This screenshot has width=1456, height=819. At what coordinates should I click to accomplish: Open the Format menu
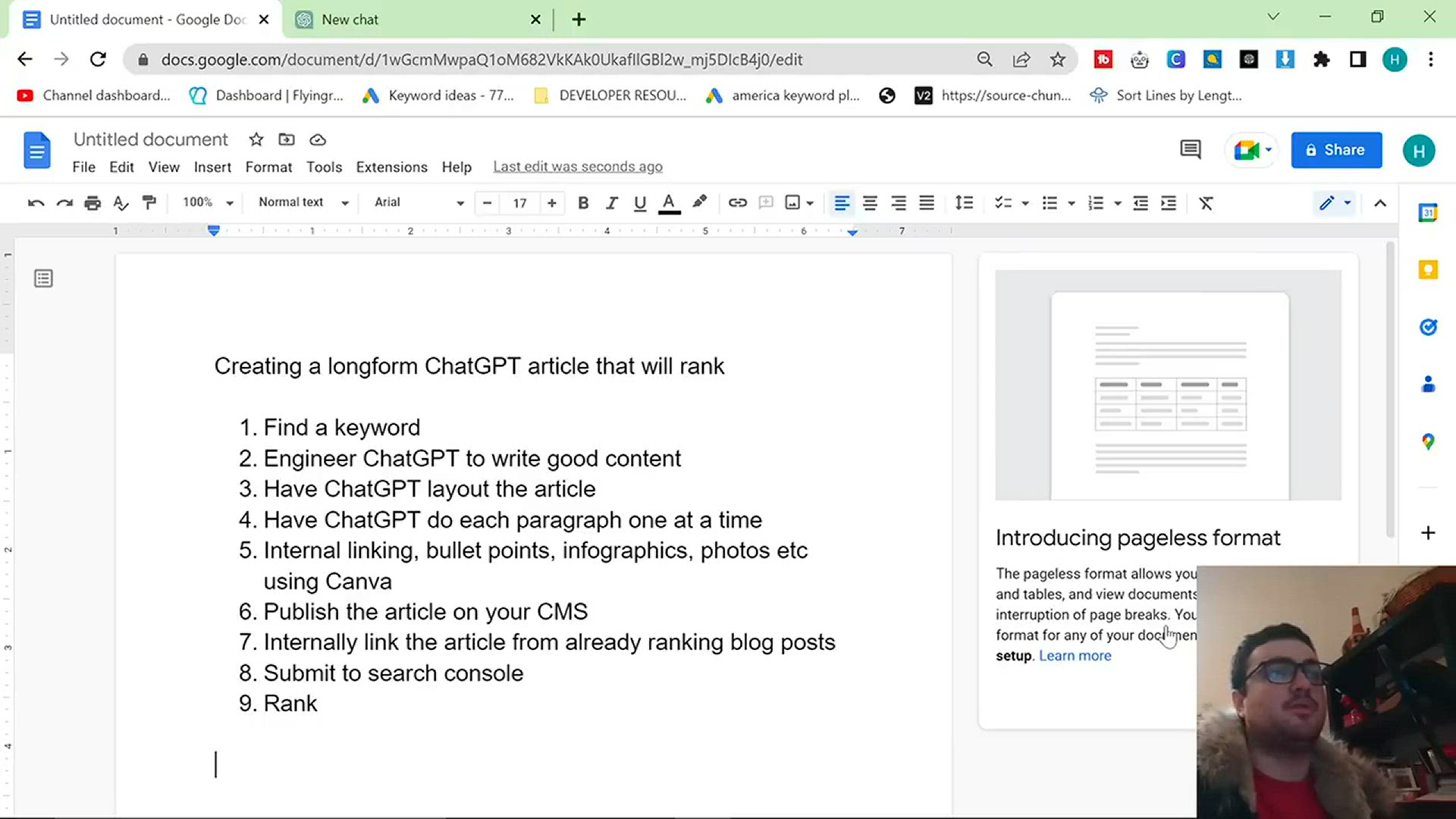pos(268,167)
